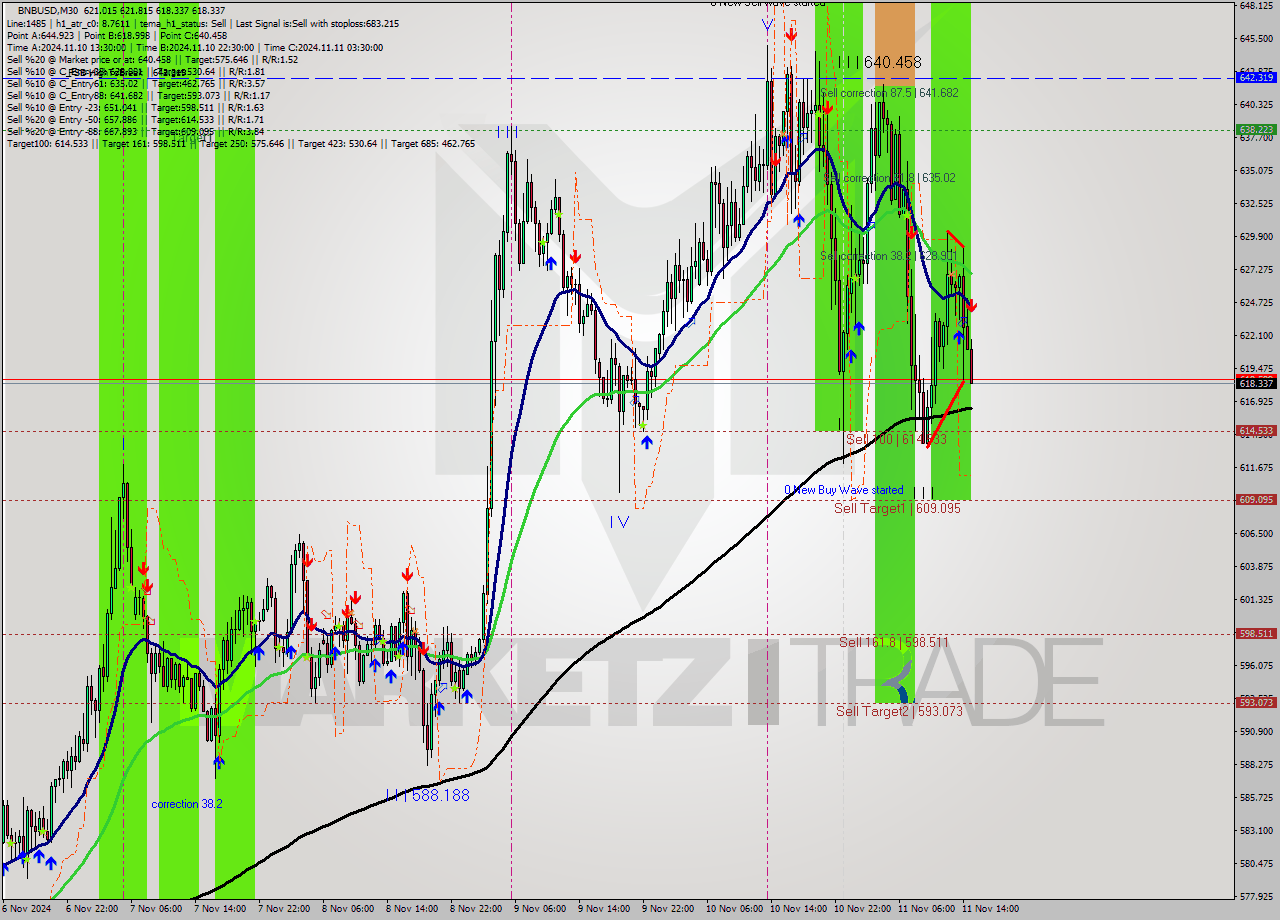Click the 'Sell correction 38.2 | 628.901' label

(x=889, y=256)
